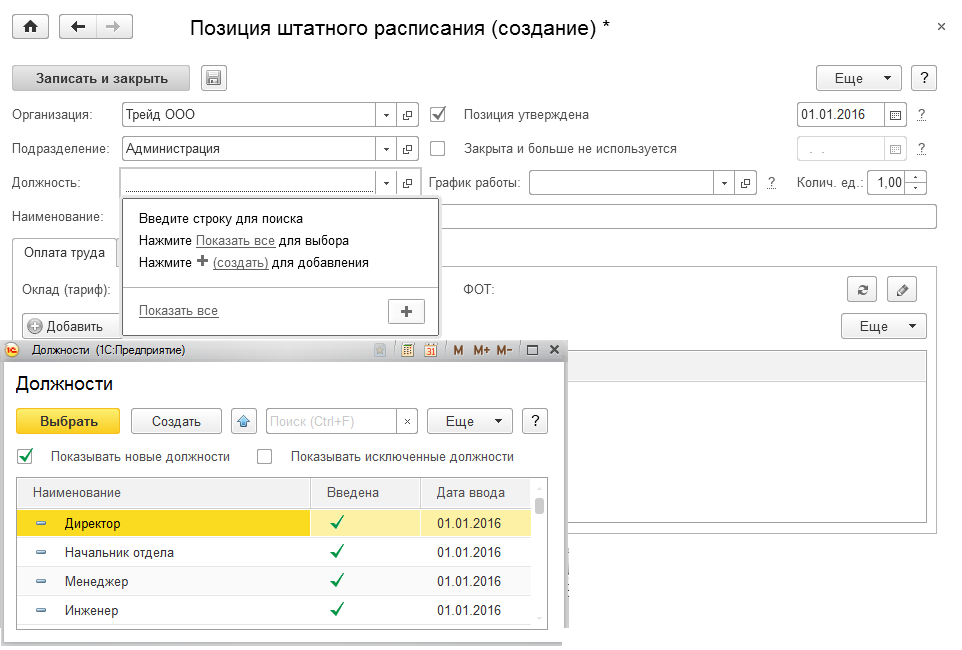Click the Показать все link at popup bottom
The height and width of the screenshot is (650, 962).
click(x=178, y=311)
